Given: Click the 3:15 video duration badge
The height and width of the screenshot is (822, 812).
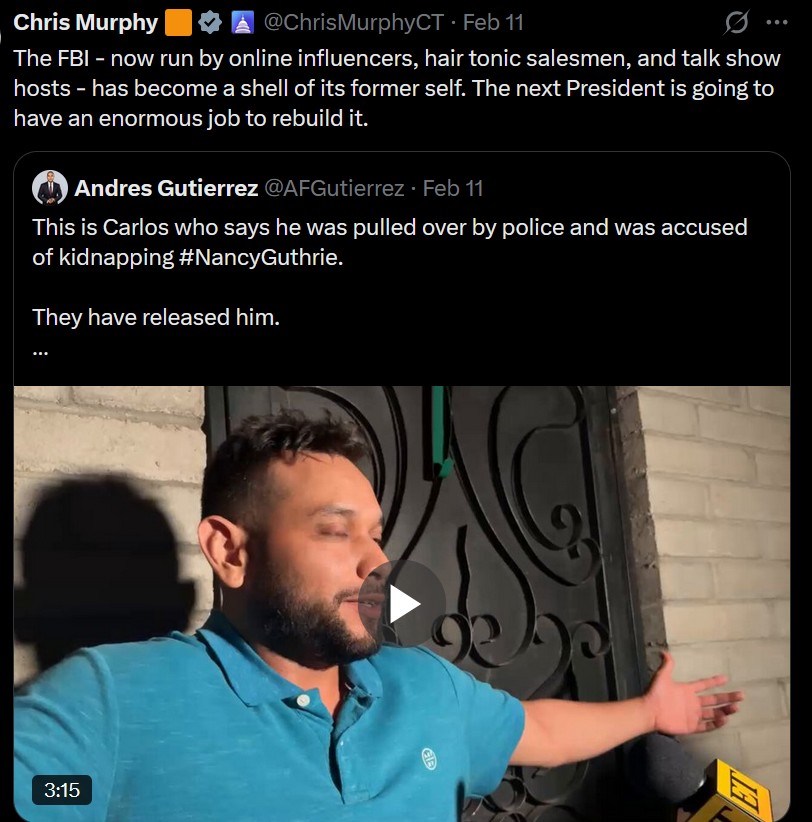Looking at the screenshot, I should [62, 790].
